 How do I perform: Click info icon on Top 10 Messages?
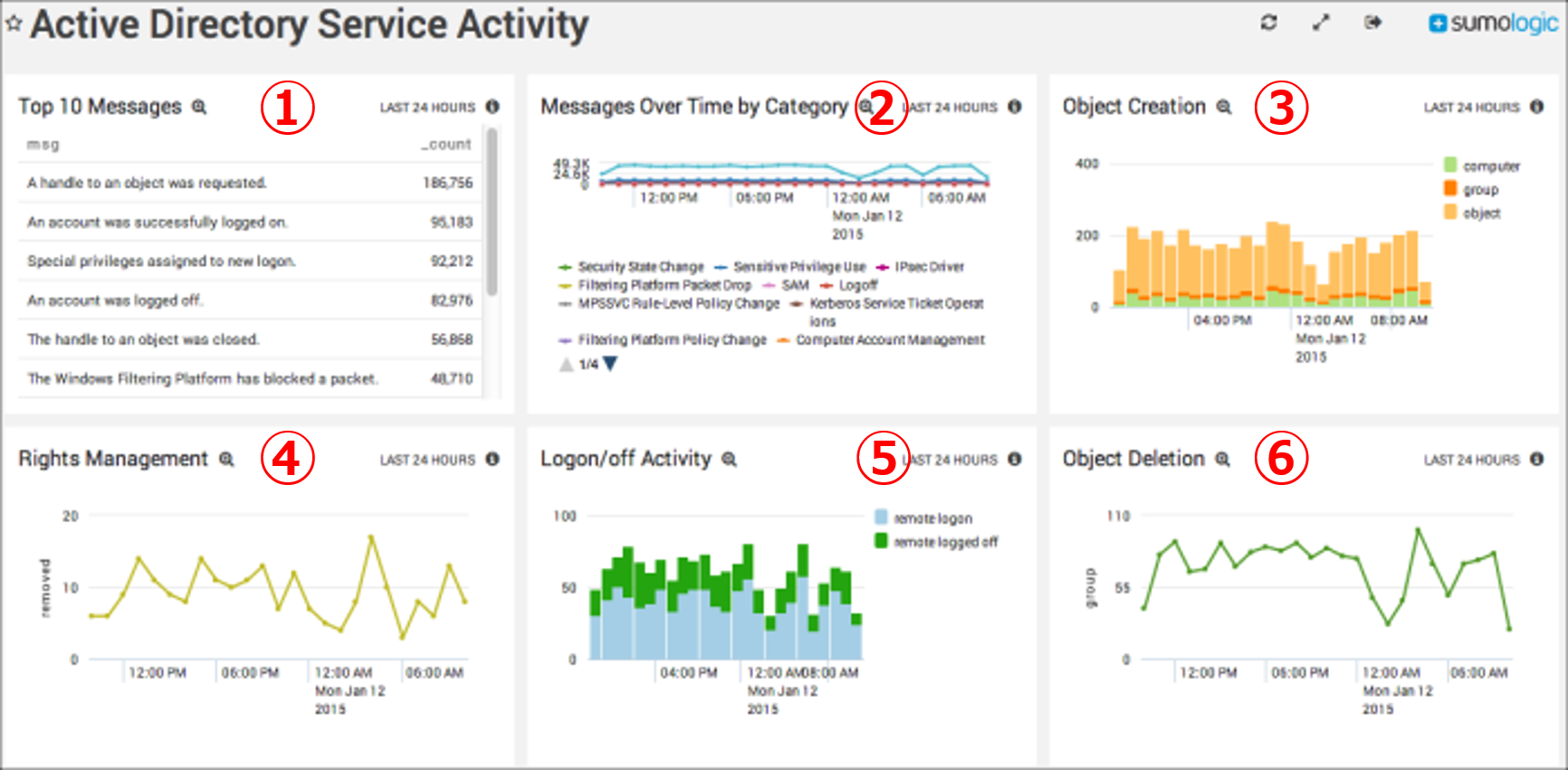[492, 107]
